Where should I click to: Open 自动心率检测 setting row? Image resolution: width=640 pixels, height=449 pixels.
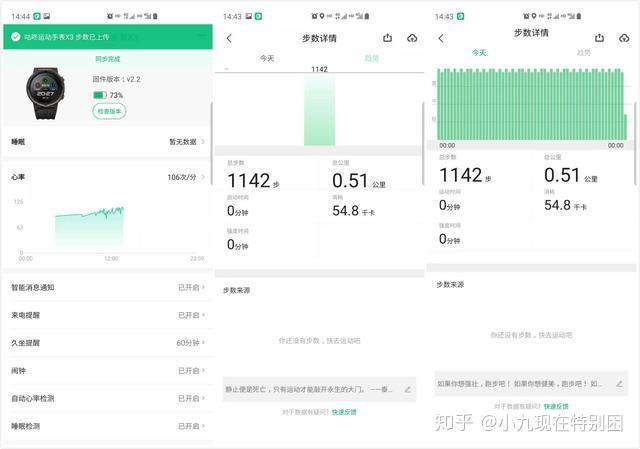[x=108, y=398]
